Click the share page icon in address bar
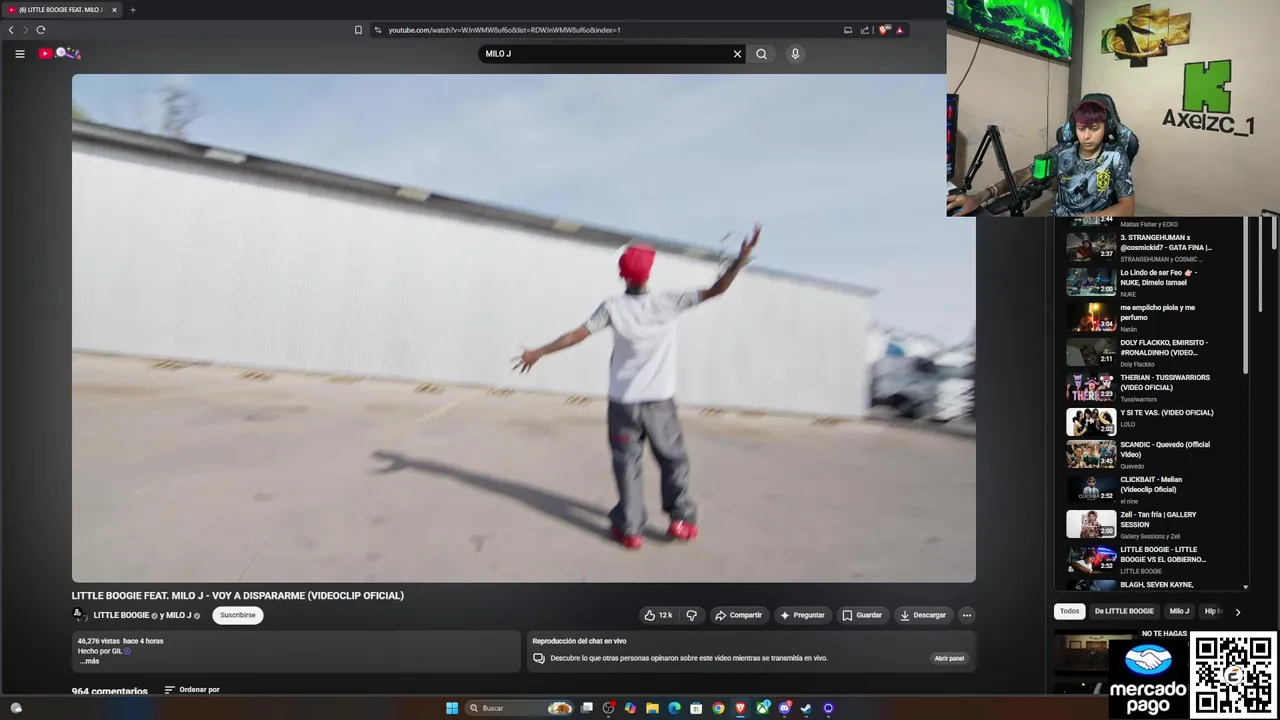The height and width of the screenshot is (720, 1280). 864,30
